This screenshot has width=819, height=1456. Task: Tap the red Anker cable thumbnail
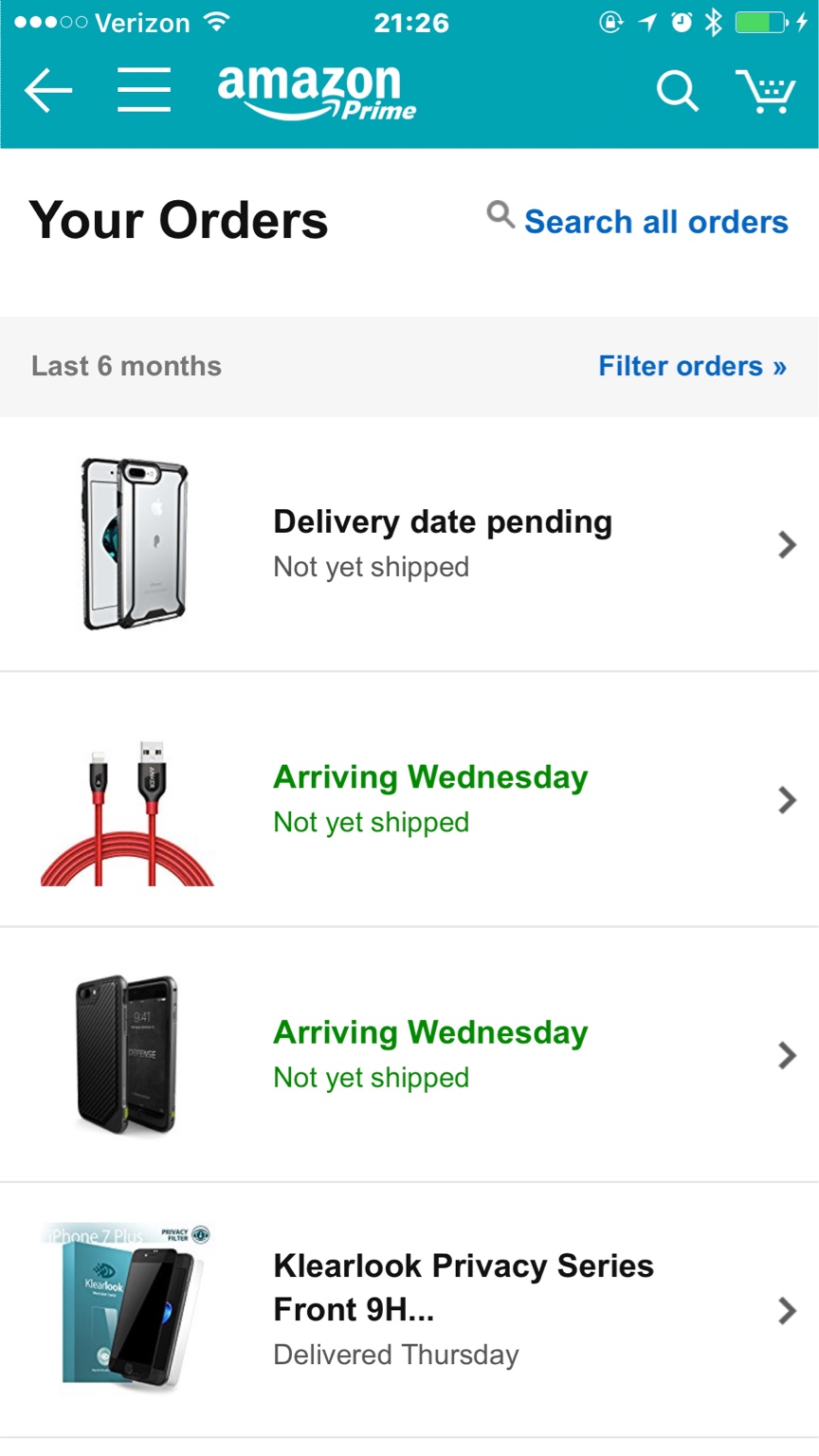coord(128,814)
